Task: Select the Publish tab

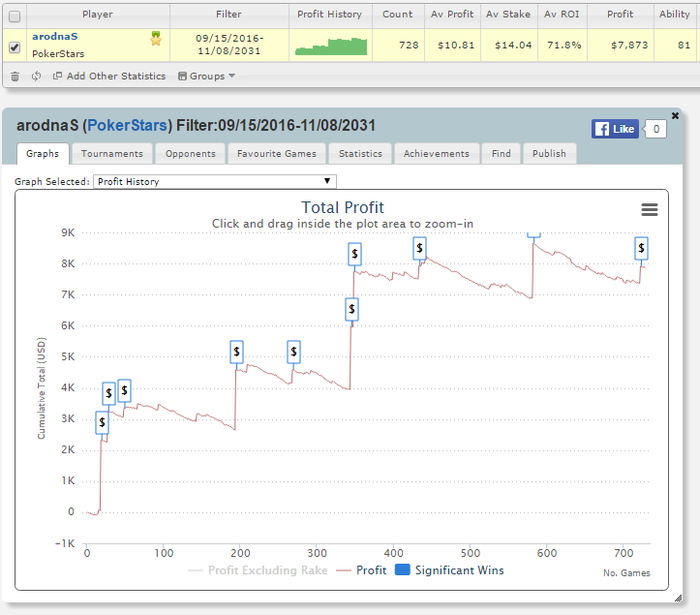Action: [549, 154]
